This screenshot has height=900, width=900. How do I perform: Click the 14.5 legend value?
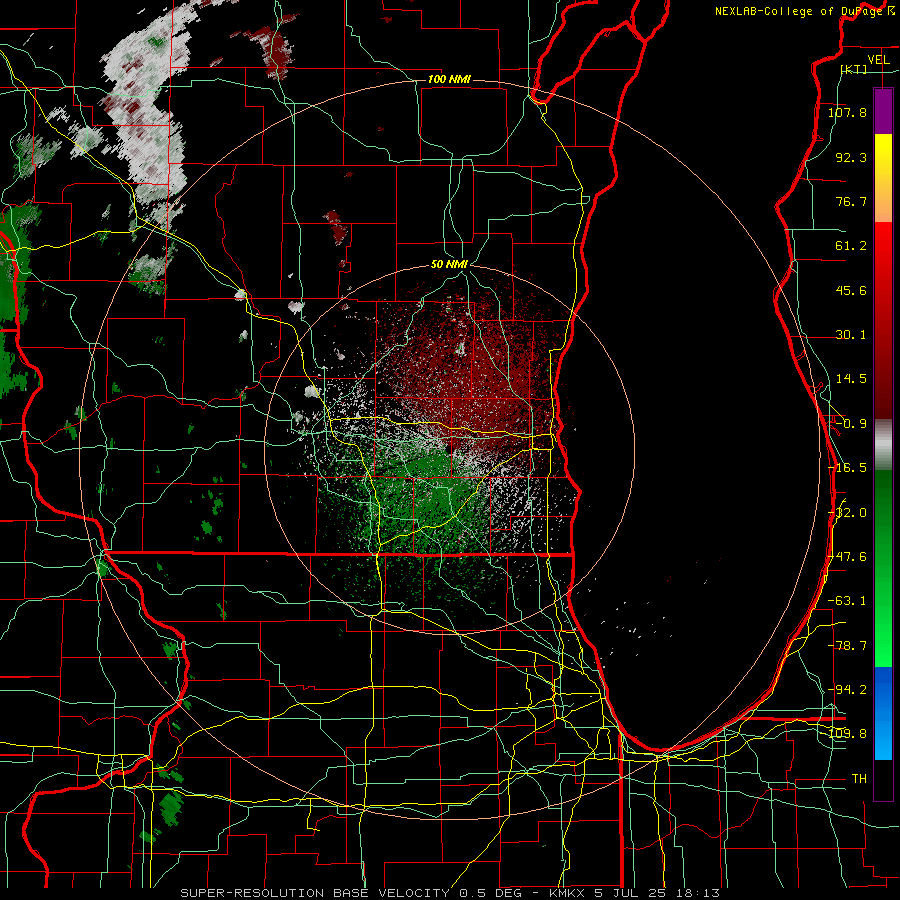851,379
